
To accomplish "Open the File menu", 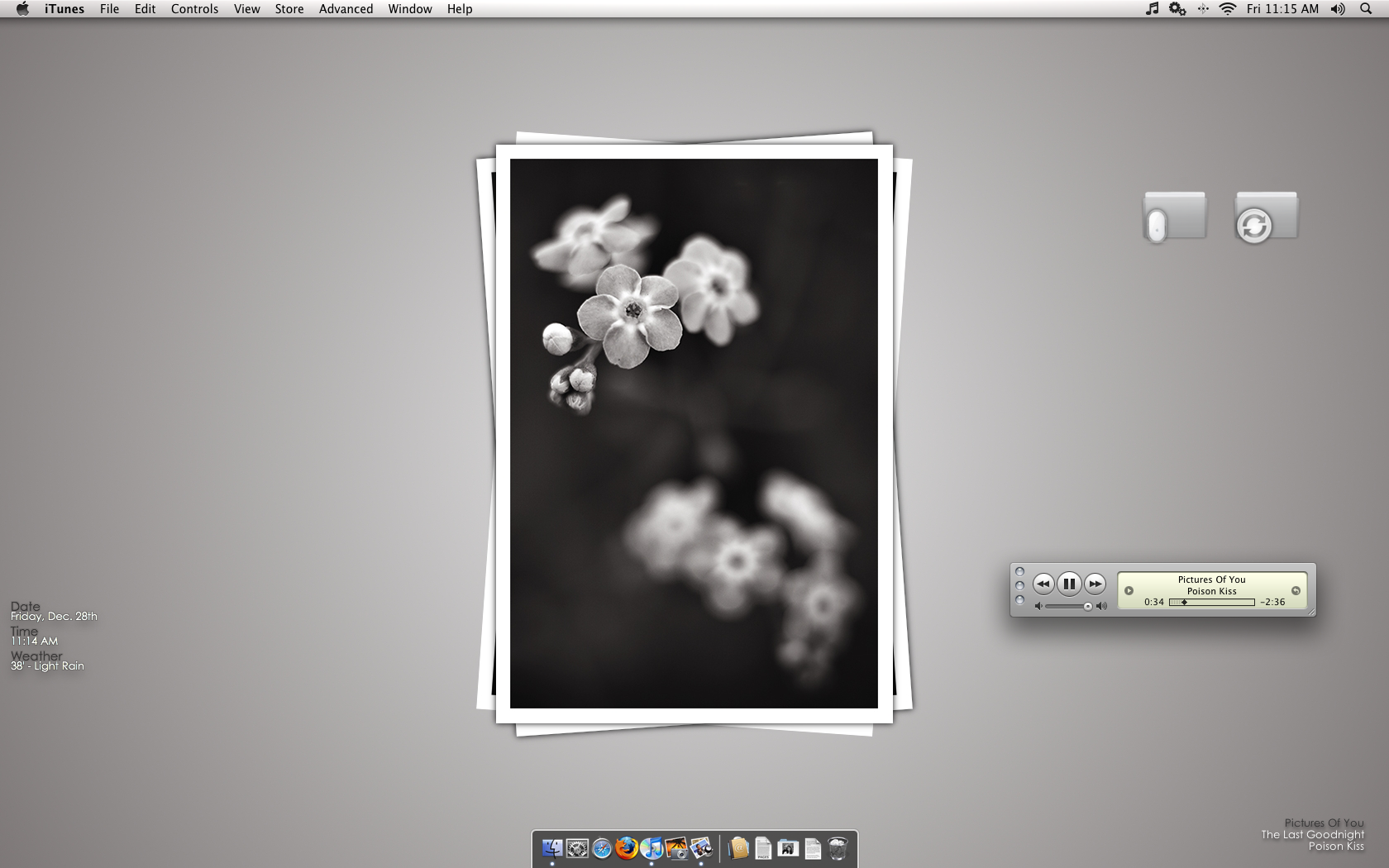I will (x=109, y=9).
